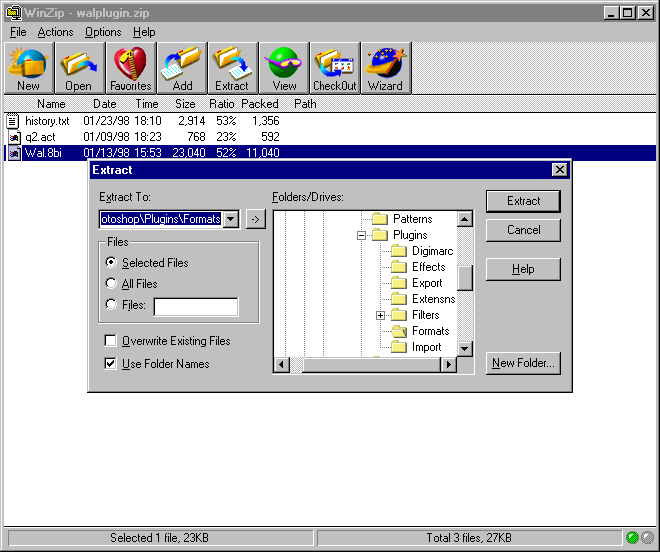Click the Extract toolbar icon
Image resolution: width=660 pixels, height=552 pixels.
point(232,68)
